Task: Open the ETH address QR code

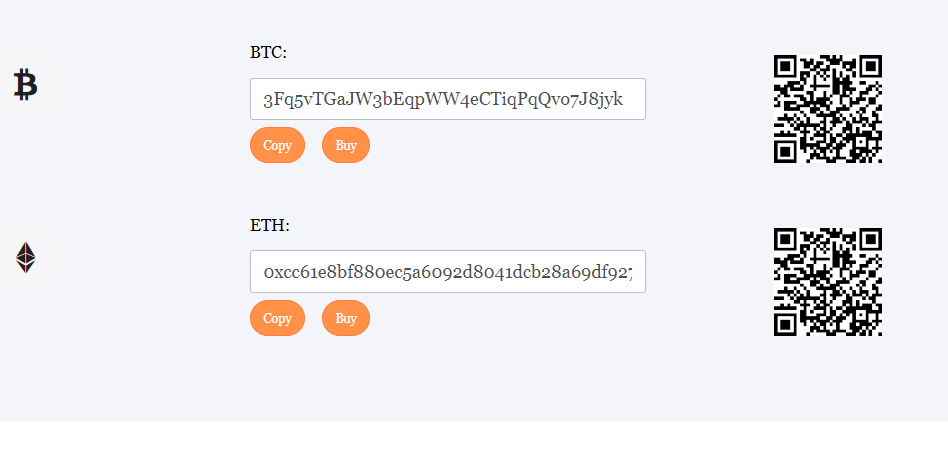Action: click(828, 282)
